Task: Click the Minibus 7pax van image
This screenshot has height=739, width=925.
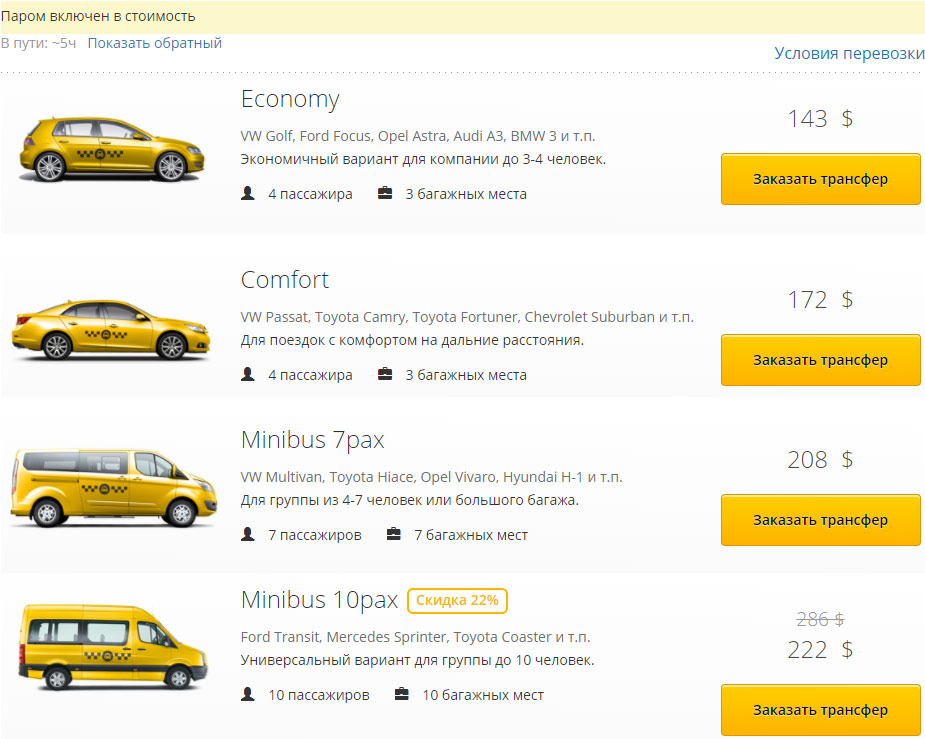Action: point(110,486)
